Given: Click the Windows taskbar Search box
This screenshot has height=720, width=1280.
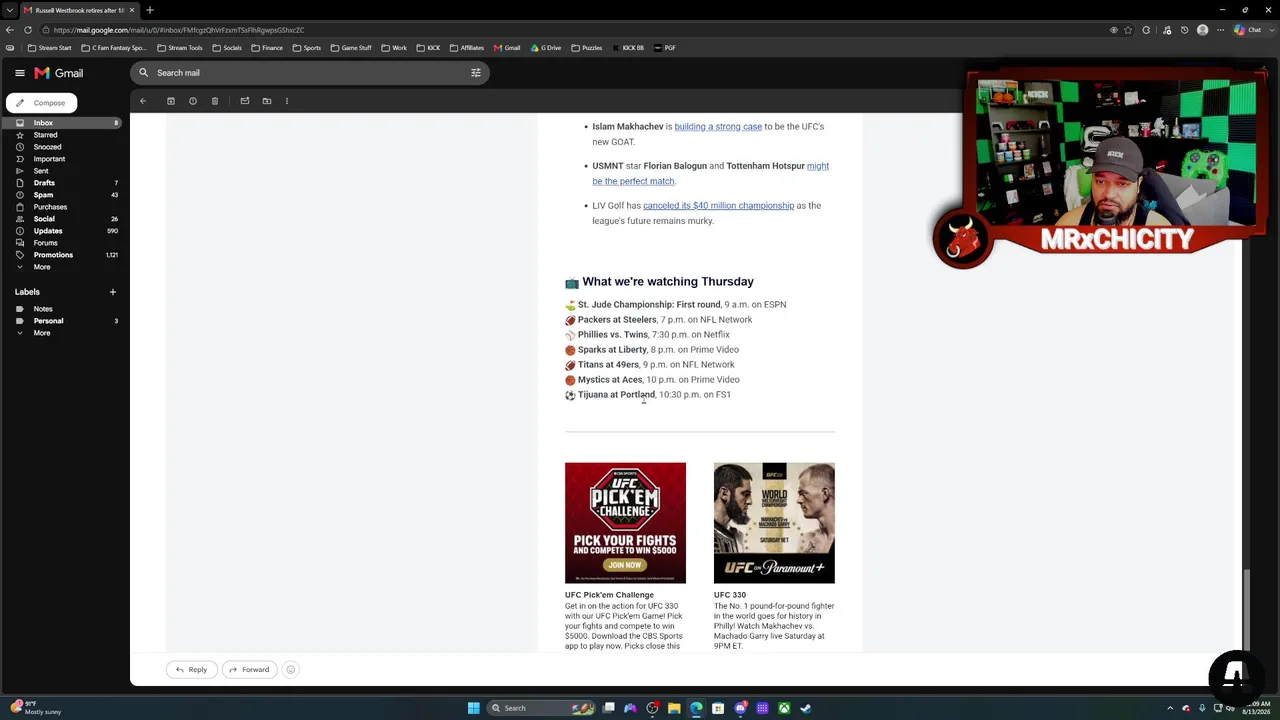Looking at the screenshot, I should pyautogui.click(x=542, y=708).
